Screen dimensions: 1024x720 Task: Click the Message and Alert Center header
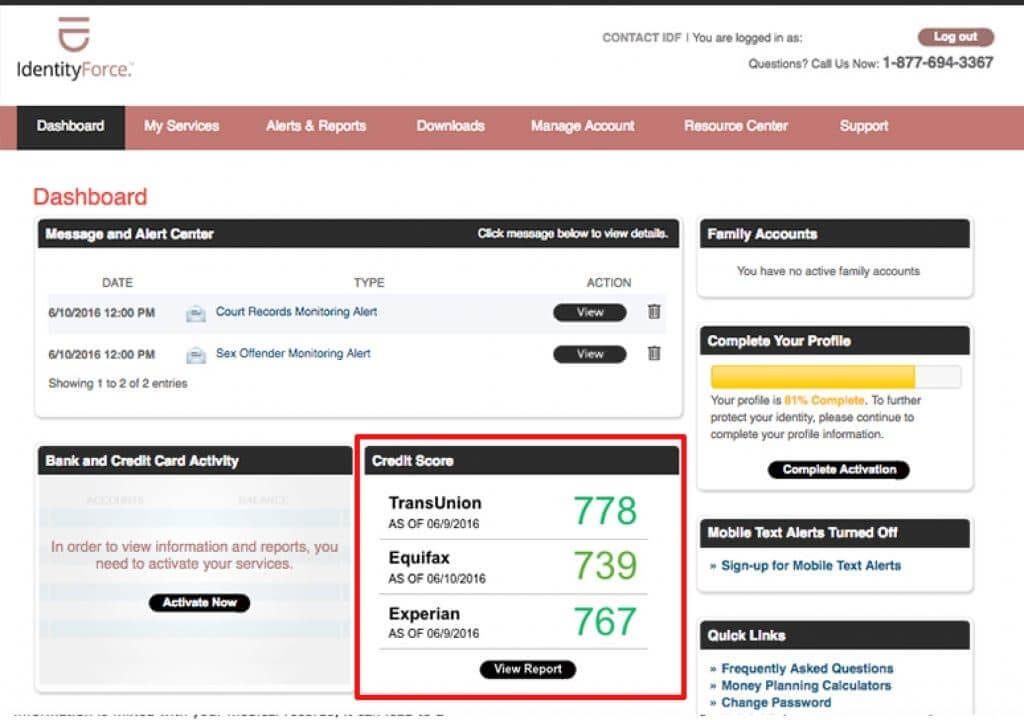359,234
